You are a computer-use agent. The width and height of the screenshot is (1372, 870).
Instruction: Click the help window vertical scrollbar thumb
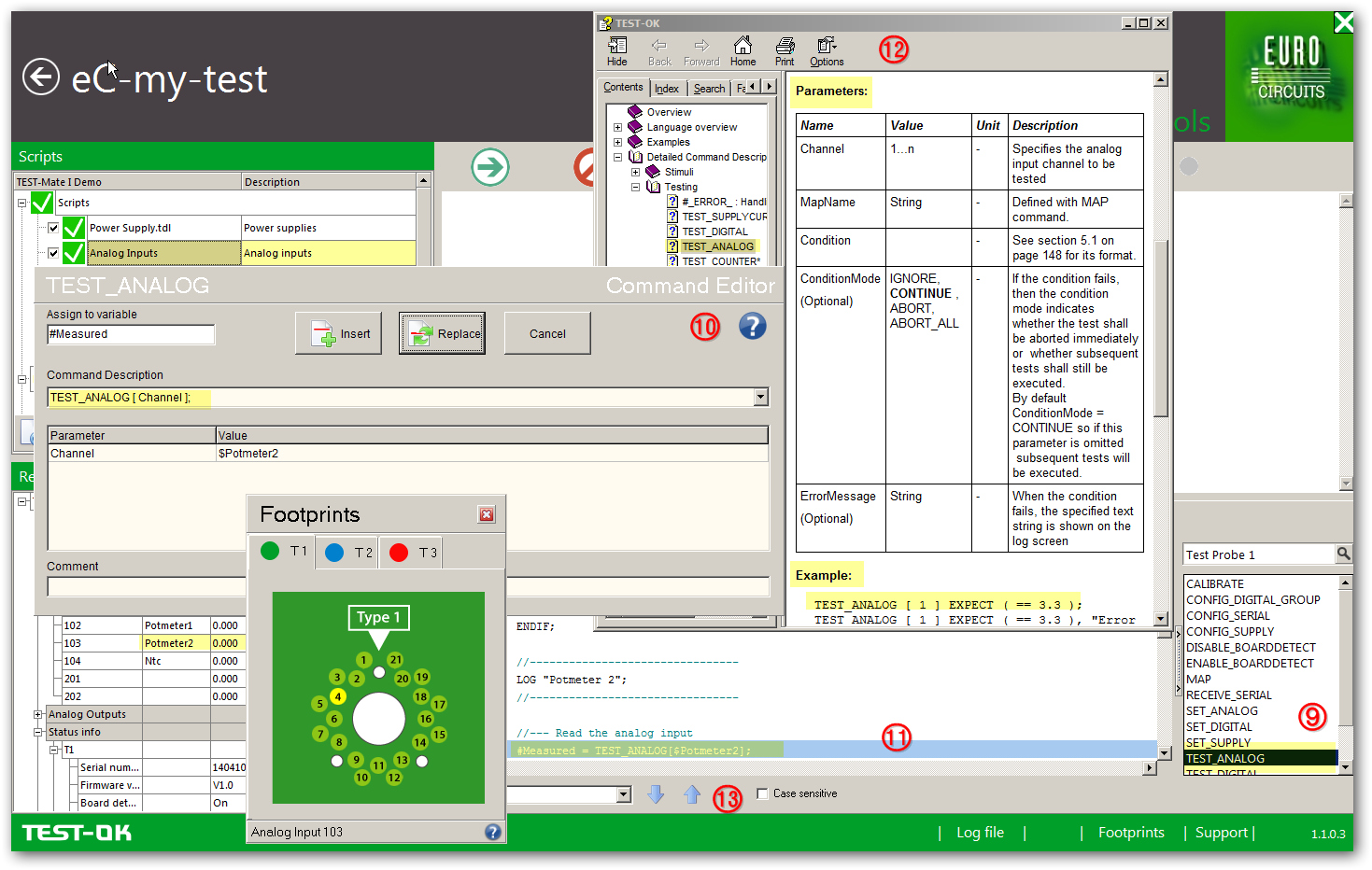tap(1161, 329)
